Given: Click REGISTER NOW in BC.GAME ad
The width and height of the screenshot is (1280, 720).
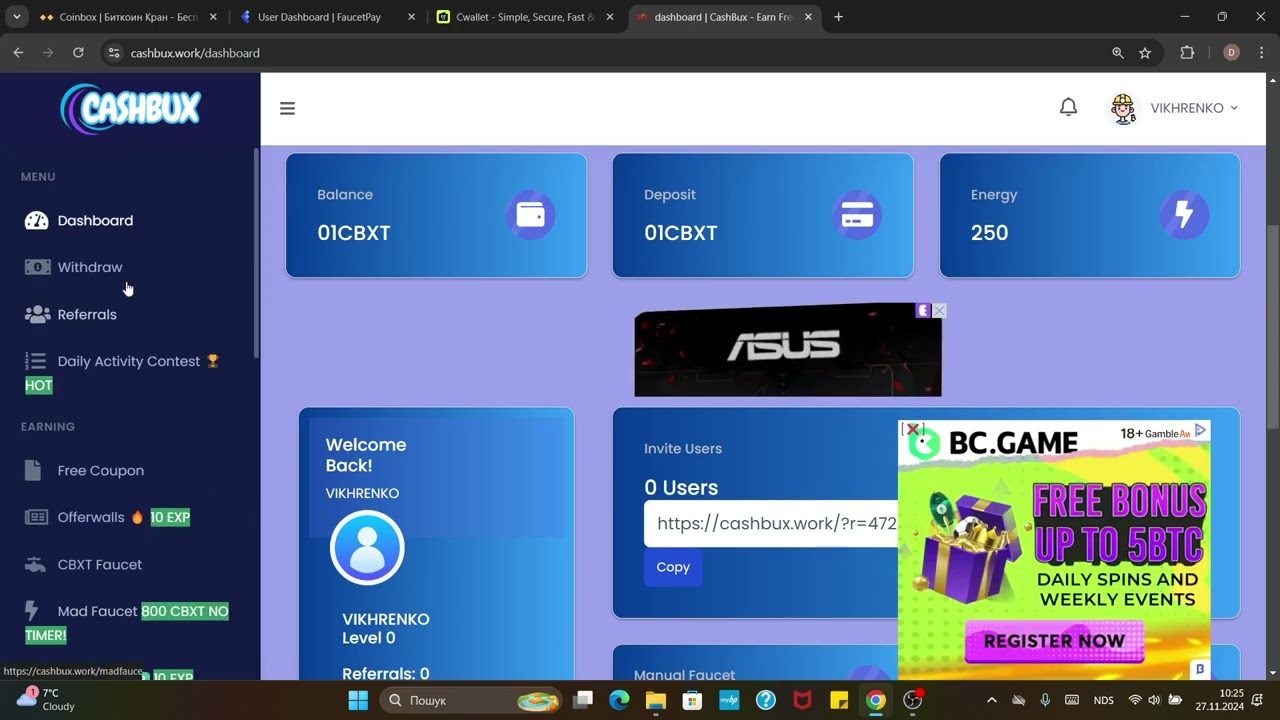Looking at the screenshot, I should (x=1054, y=641).
